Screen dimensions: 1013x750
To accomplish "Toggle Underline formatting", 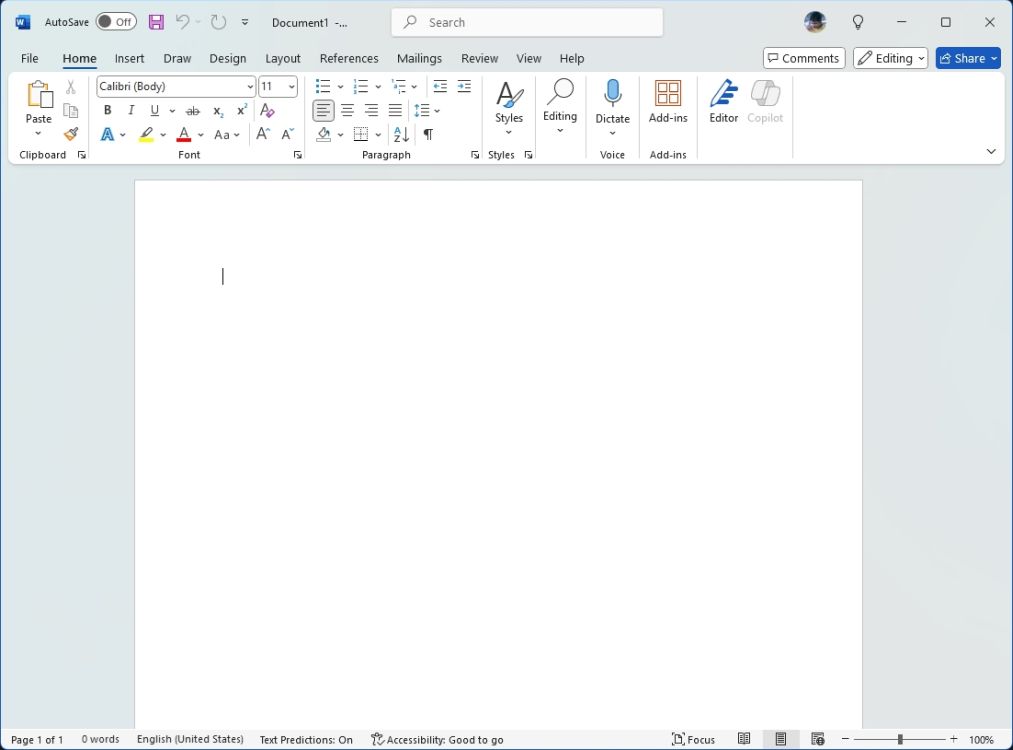I will click(154, 110).
